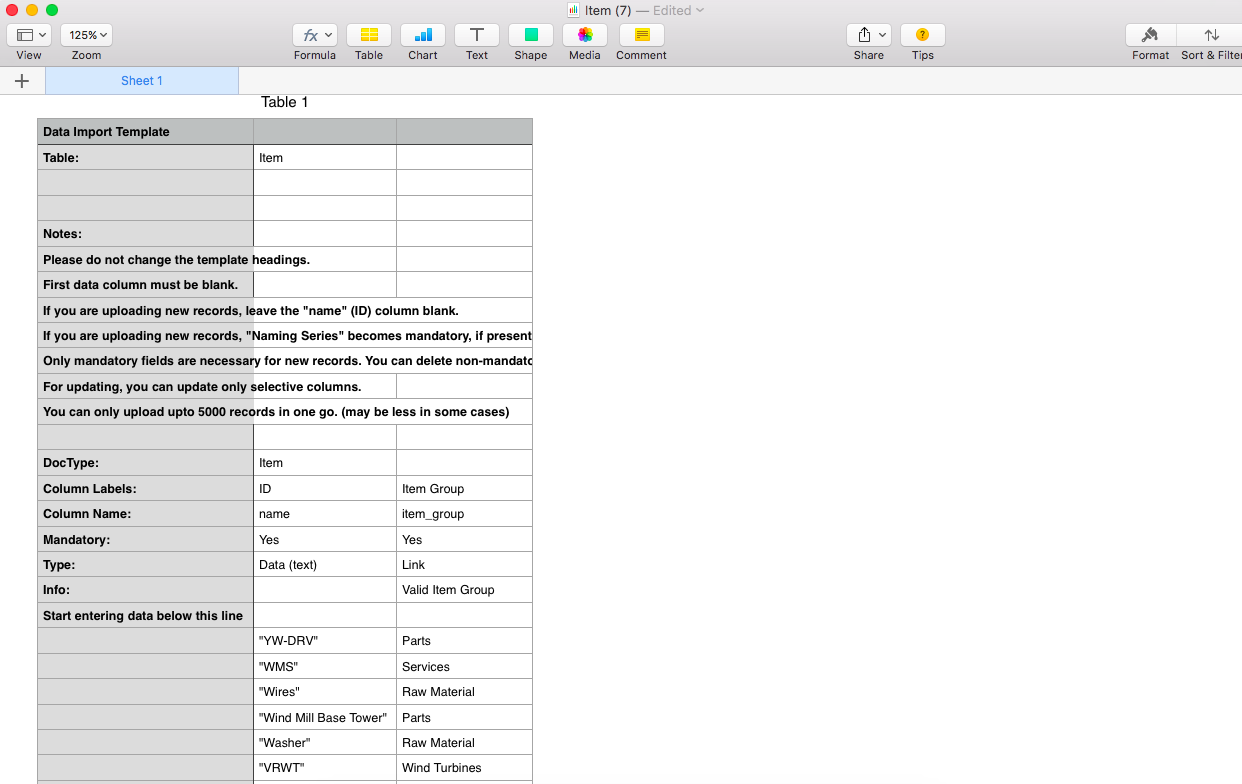The height and width of the screenshot is (784, 1242).
Task: Switch to the Sheet 1 tab
Action: pos(142,81)
